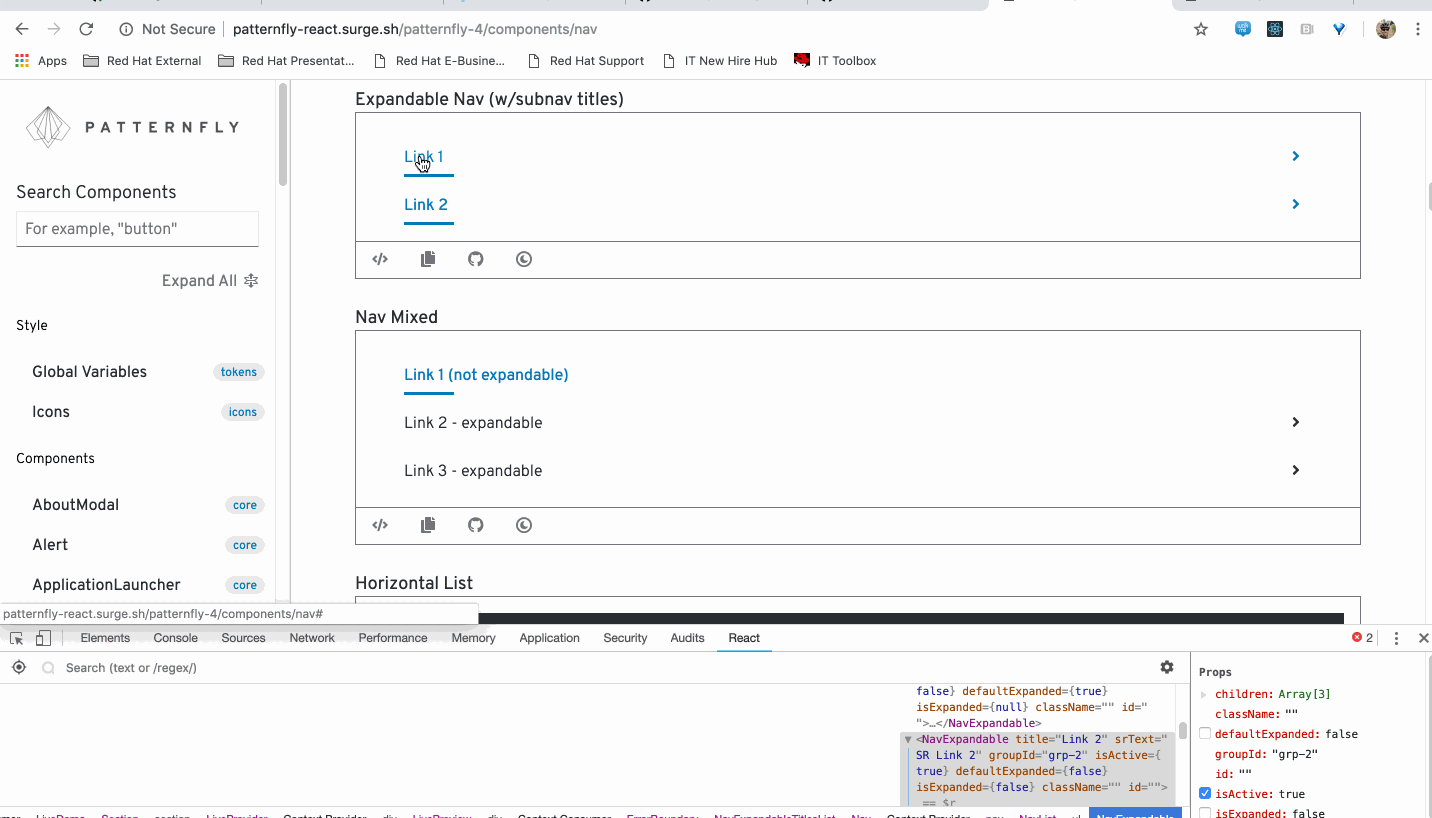Toggle code view for Expandable Nav example

tap(380, 259)
